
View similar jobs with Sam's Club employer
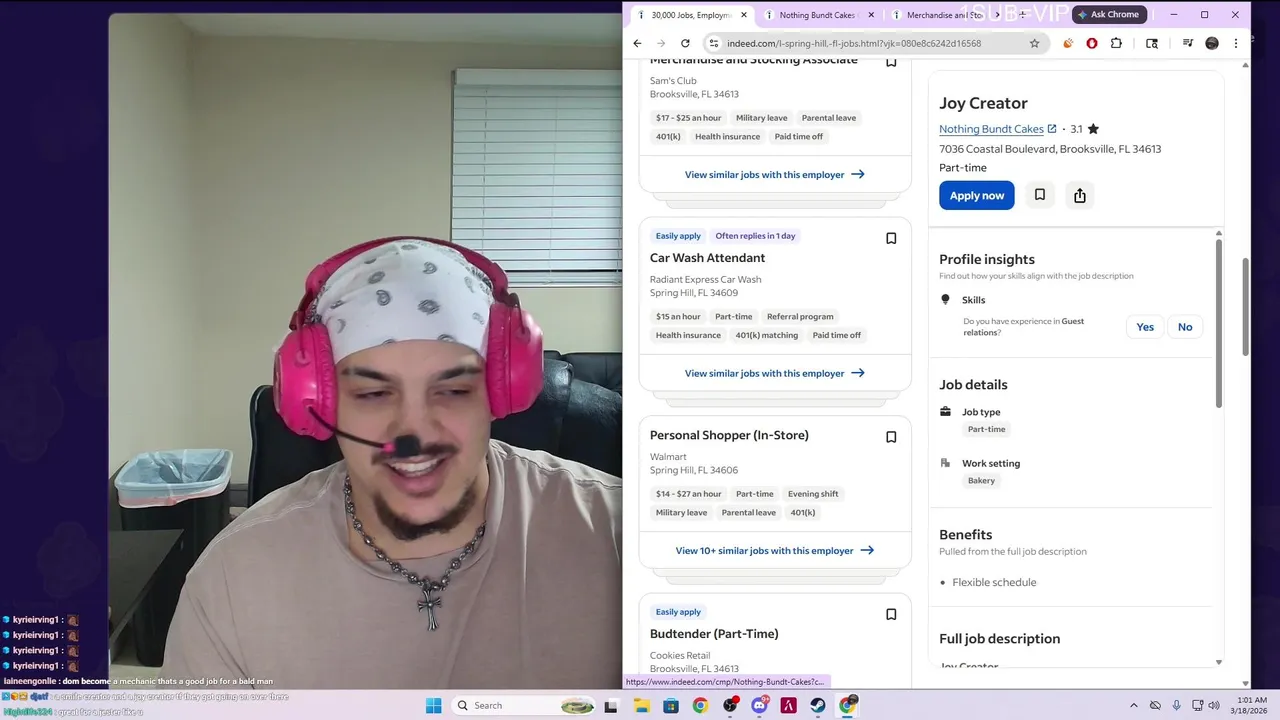(775, 174)
